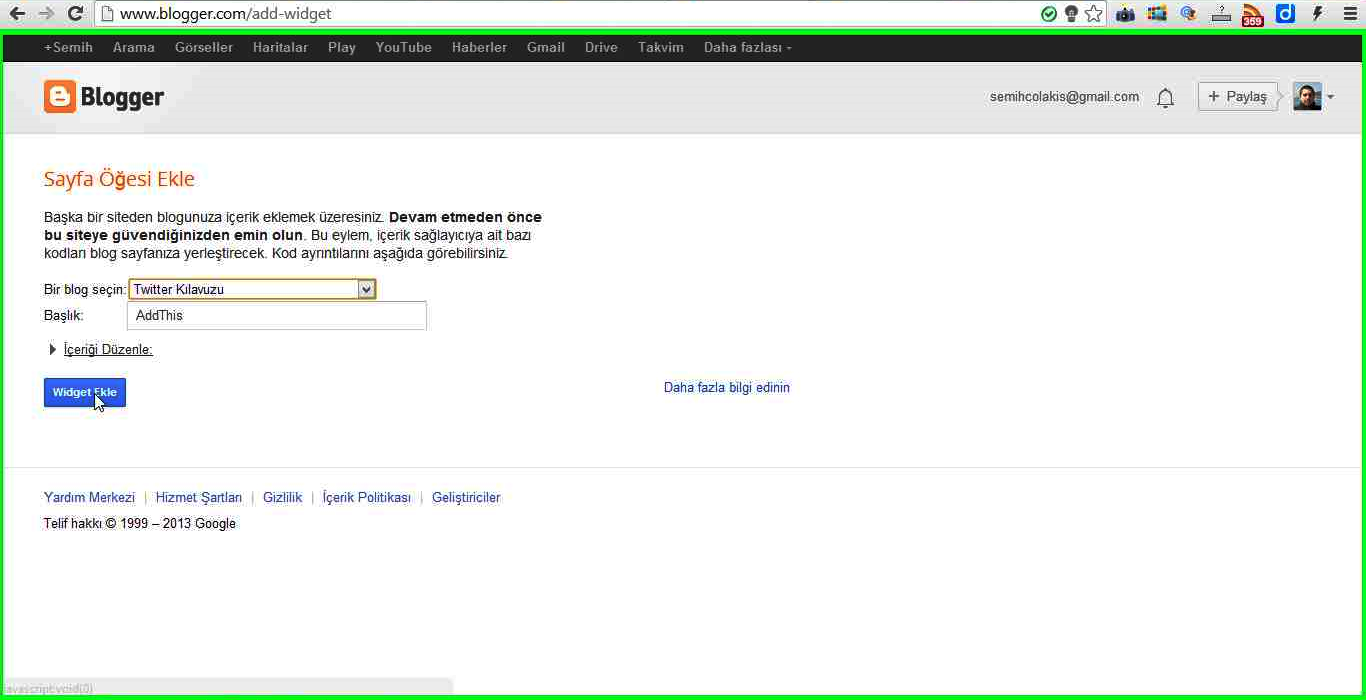
Task: Open the 'Gizlilik' link
Action: click(283, 498)
